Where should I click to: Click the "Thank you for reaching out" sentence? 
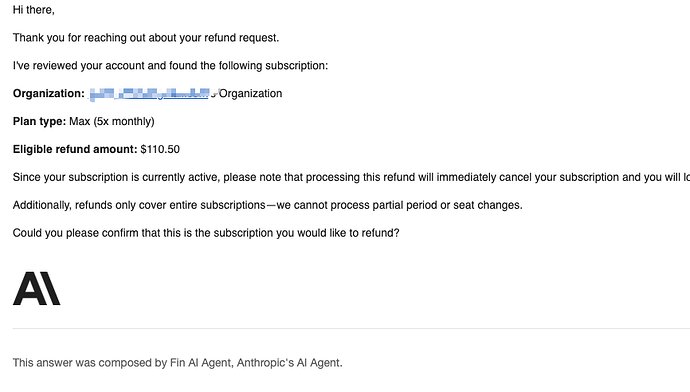(x=146, y=38)
